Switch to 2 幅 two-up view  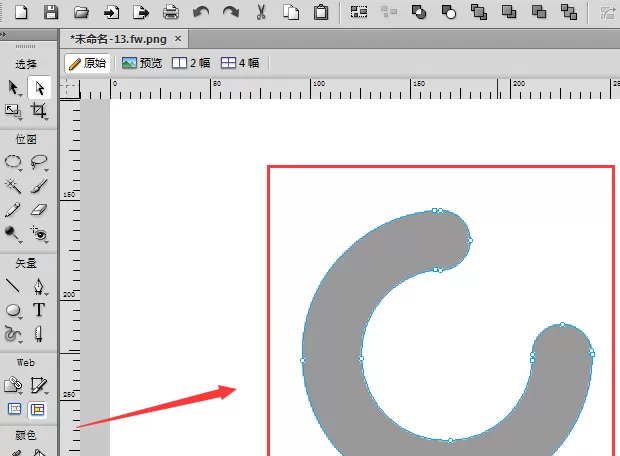pyautogui.click(x=191, y=63)
